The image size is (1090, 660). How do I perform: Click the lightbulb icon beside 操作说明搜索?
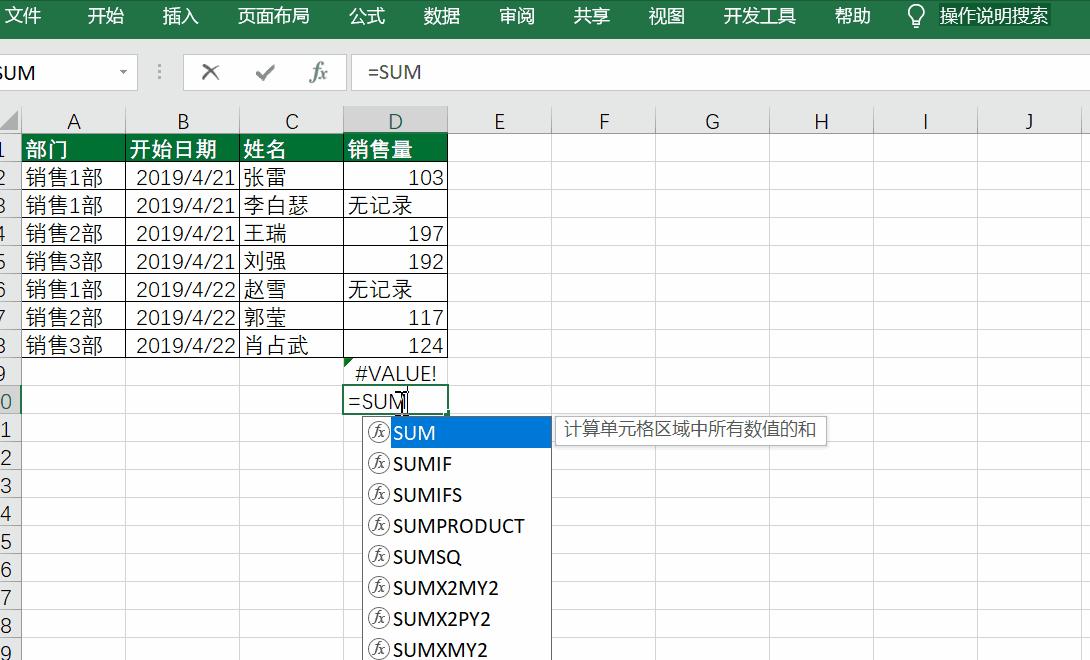916,16
